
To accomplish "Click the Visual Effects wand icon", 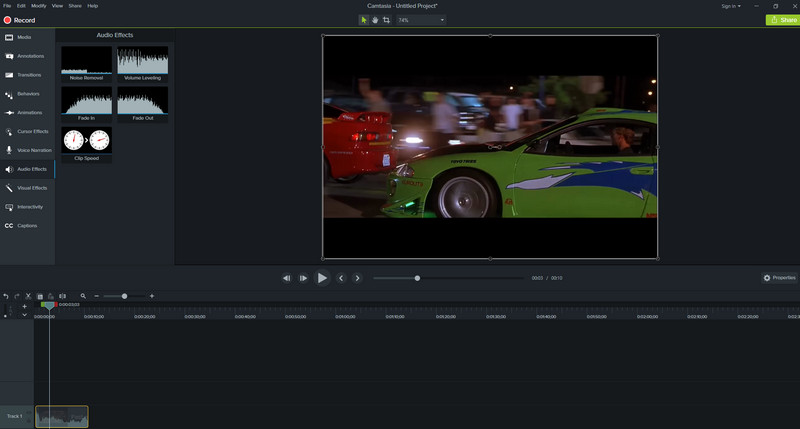I will click(9, 188).
